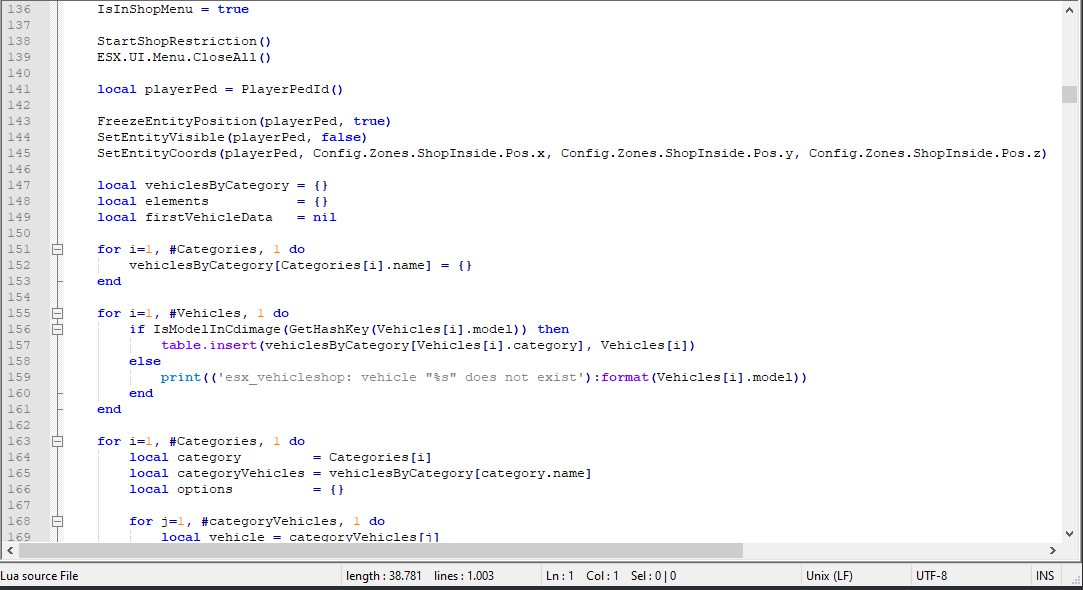Click line number 141 in the margin
Image resolution: width=1083 pixels, height=590 pixels.
(x=19, y=89)
